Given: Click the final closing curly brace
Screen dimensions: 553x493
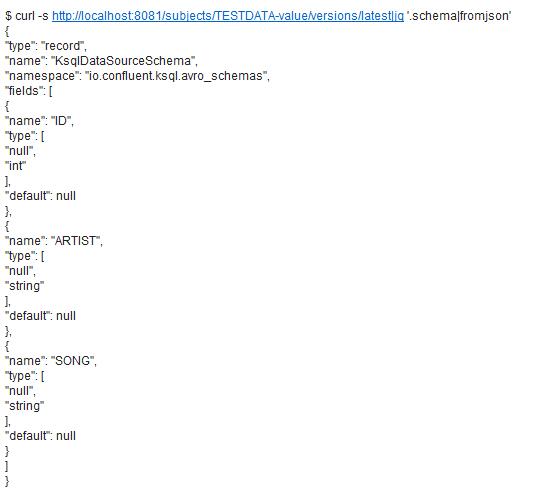Looking at the screenshot, I should (x=7, y=481).
